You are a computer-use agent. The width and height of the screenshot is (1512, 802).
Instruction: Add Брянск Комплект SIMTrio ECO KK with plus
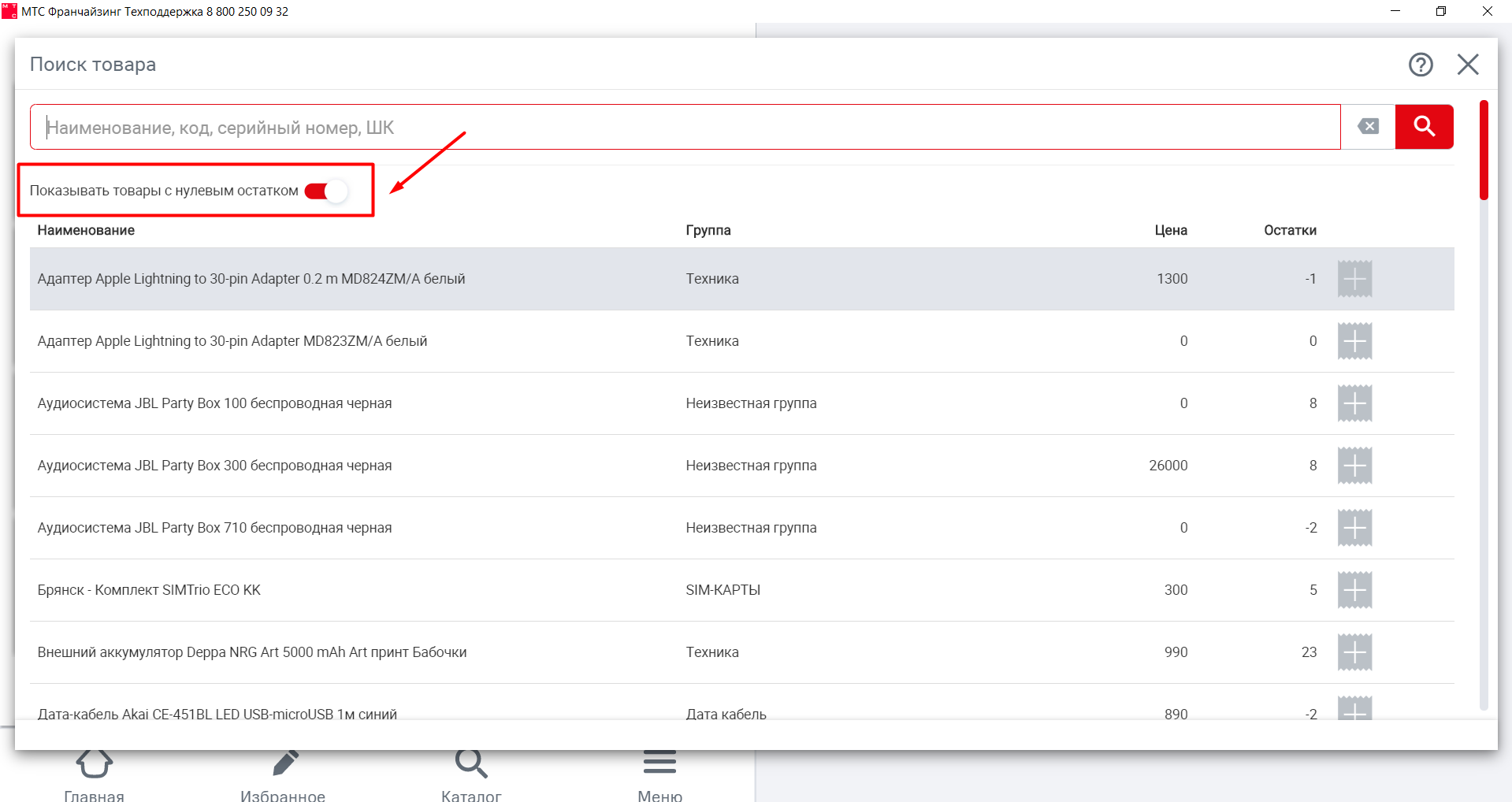click(1354, 590)
